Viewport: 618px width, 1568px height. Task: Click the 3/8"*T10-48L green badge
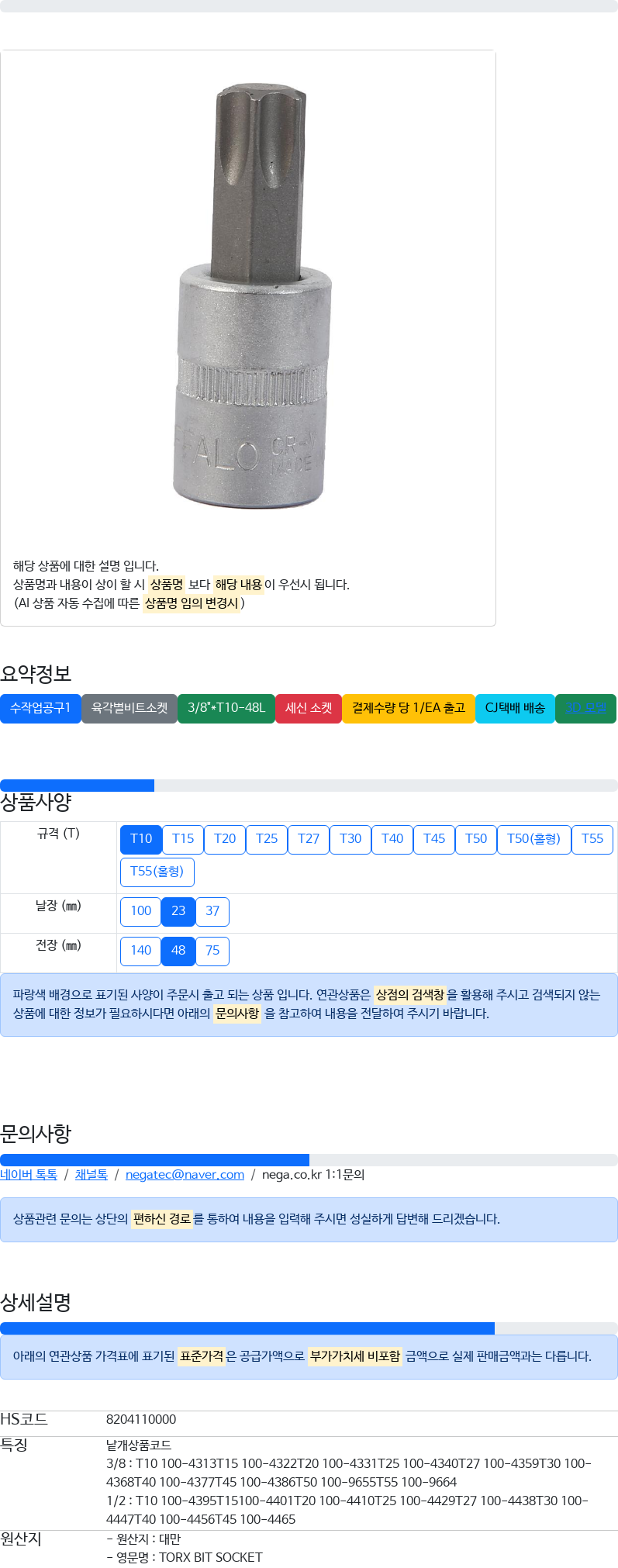[x=226, y=708]
